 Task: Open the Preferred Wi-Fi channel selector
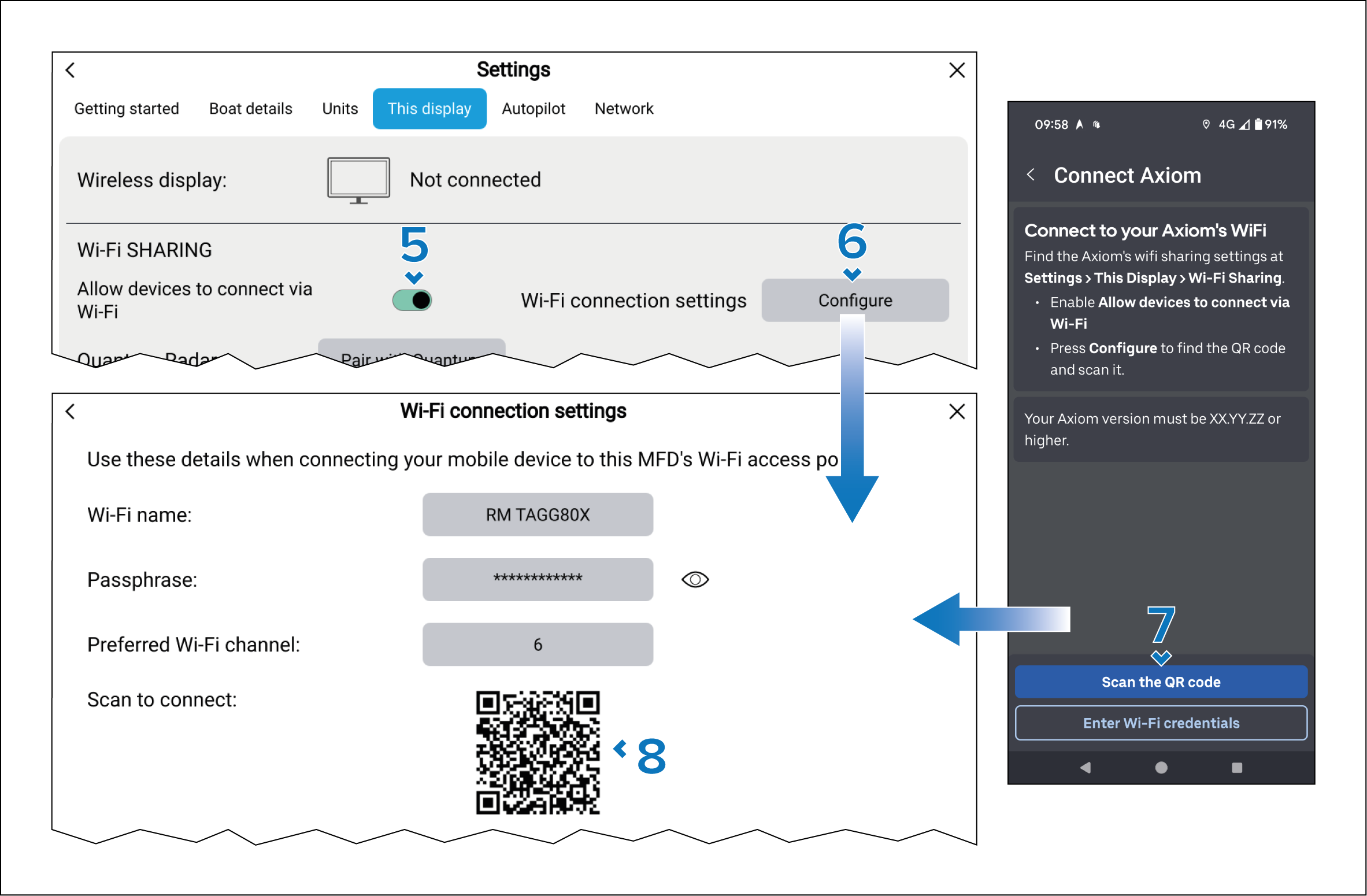(538, 644)
